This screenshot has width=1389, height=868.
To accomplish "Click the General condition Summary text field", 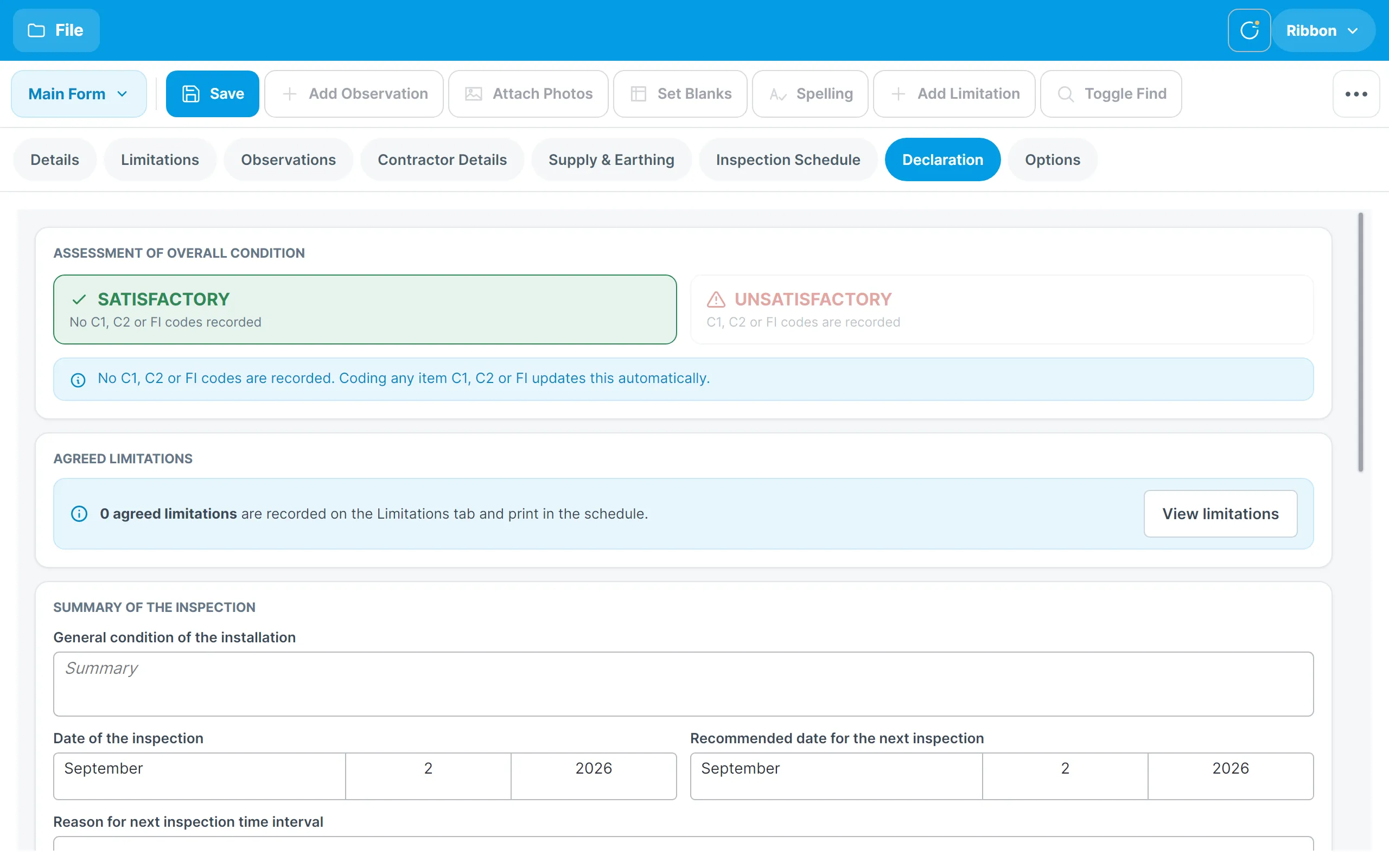I will [x=683, y=684].
